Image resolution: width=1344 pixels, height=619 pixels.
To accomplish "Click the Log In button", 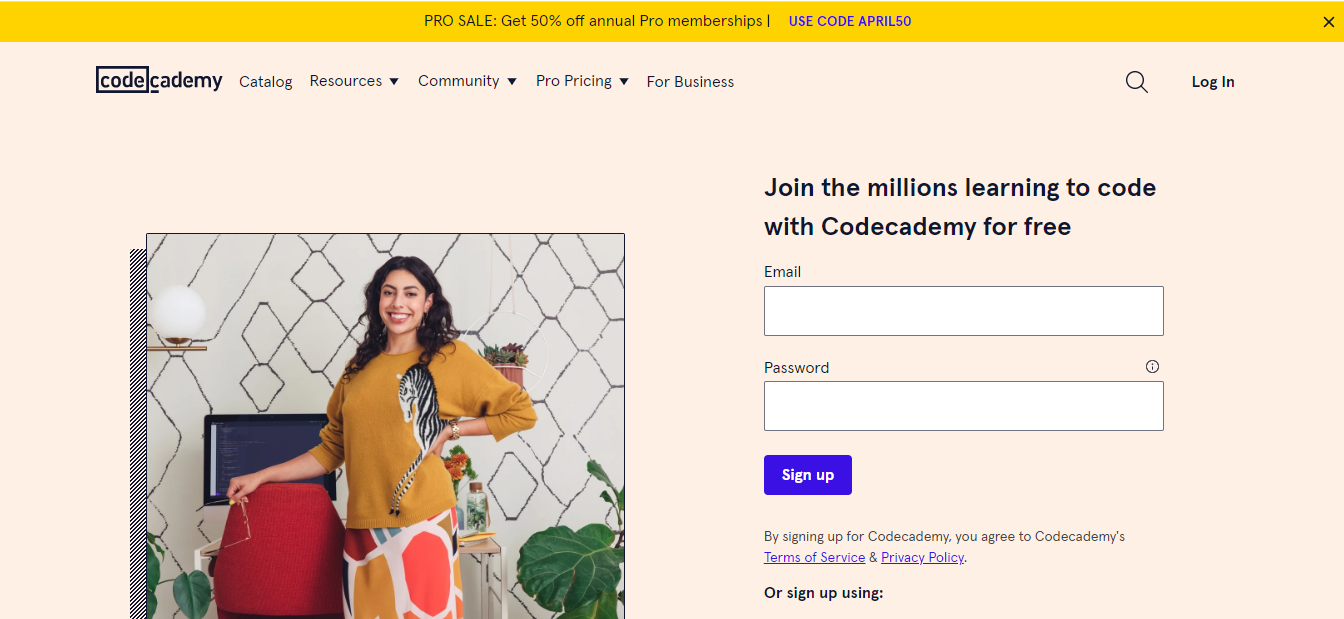I will click(1213, 82).
